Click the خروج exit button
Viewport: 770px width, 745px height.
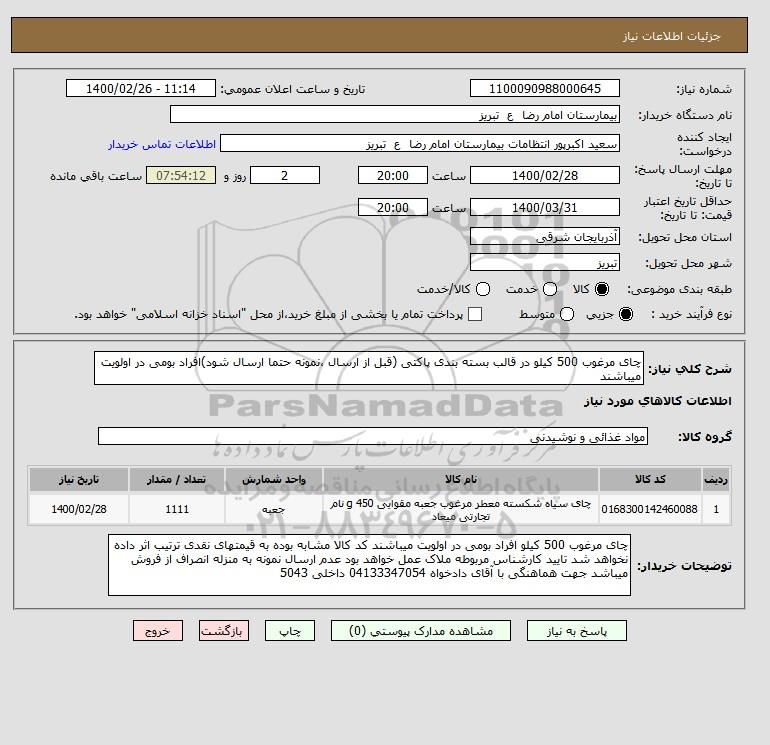pyautogui.click(x=158, y=631)
